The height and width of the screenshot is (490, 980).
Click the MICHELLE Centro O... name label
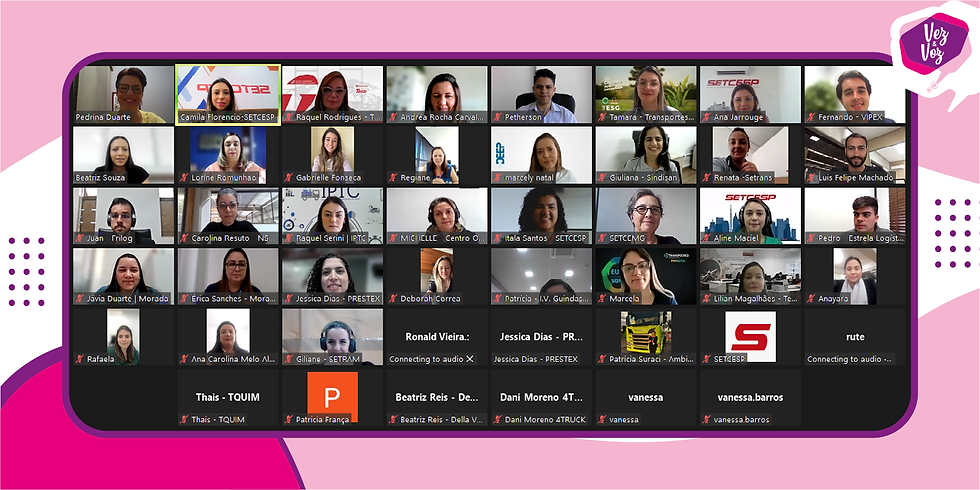[x=442, y=238]
